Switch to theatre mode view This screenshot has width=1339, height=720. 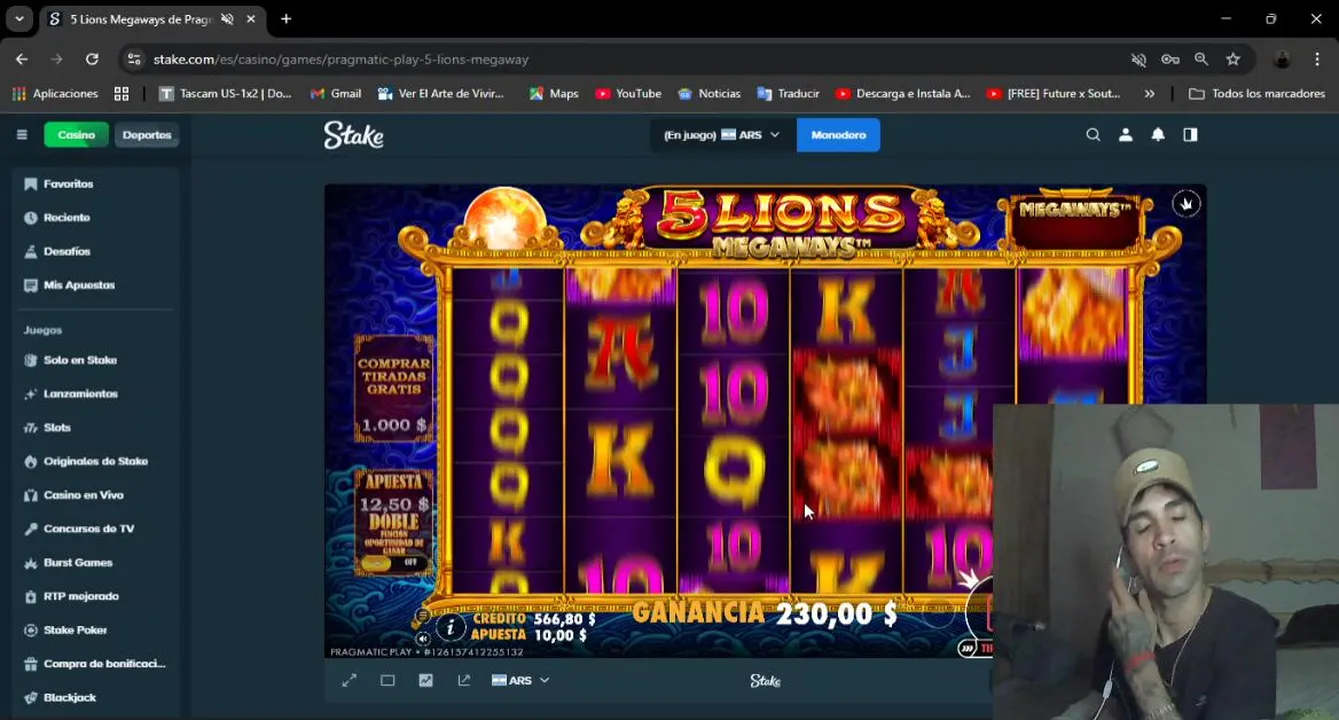click(387, 680)
